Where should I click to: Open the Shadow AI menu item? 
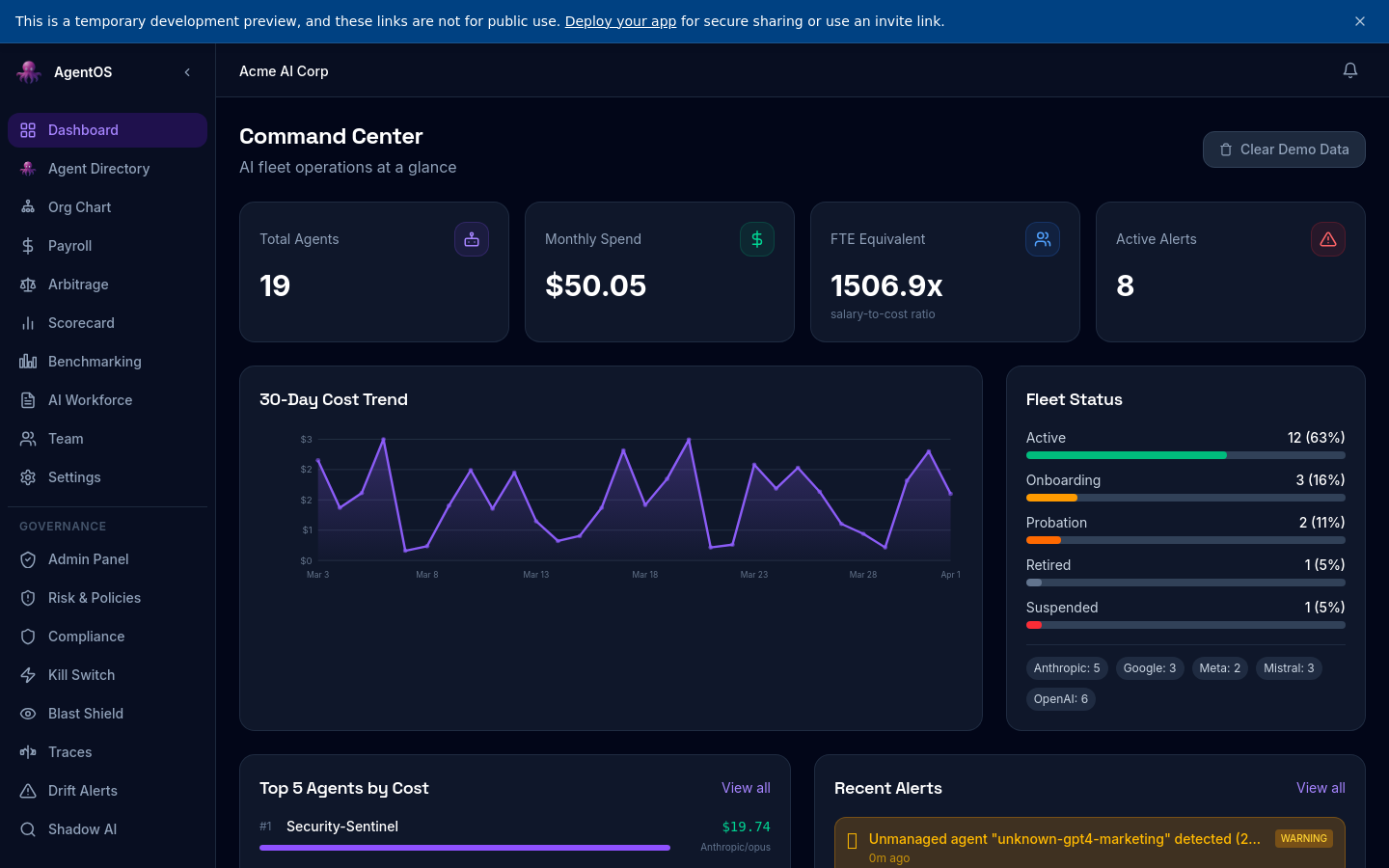click(x=82, y=829)
